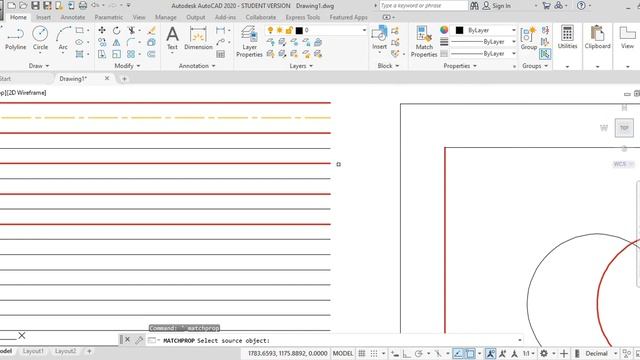Toggle 2D object snap in status bar

(470, 353)
